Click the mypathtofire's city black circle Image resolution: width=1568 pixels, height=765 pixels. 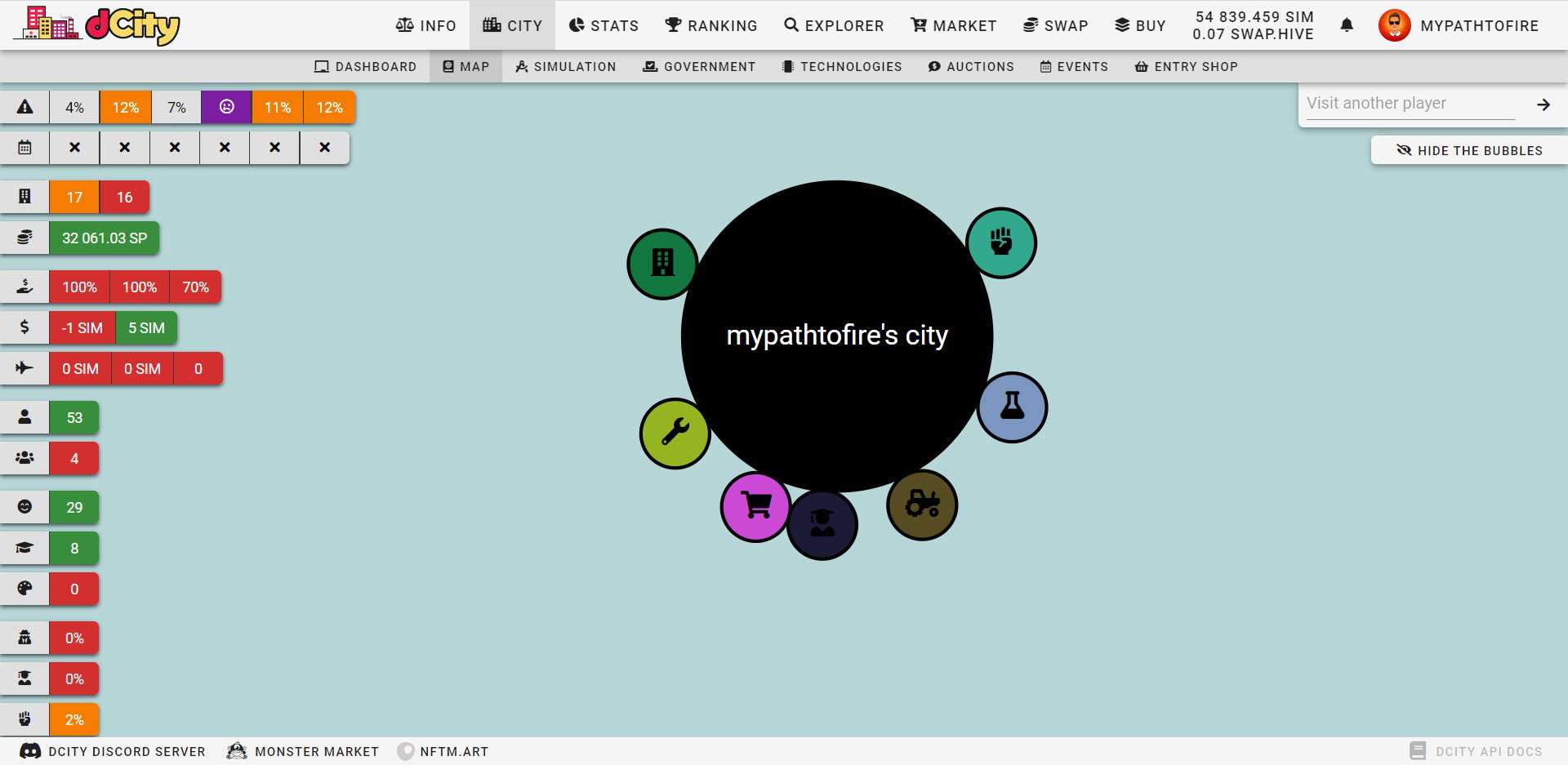pyautogui.click(x=837, y=336)
